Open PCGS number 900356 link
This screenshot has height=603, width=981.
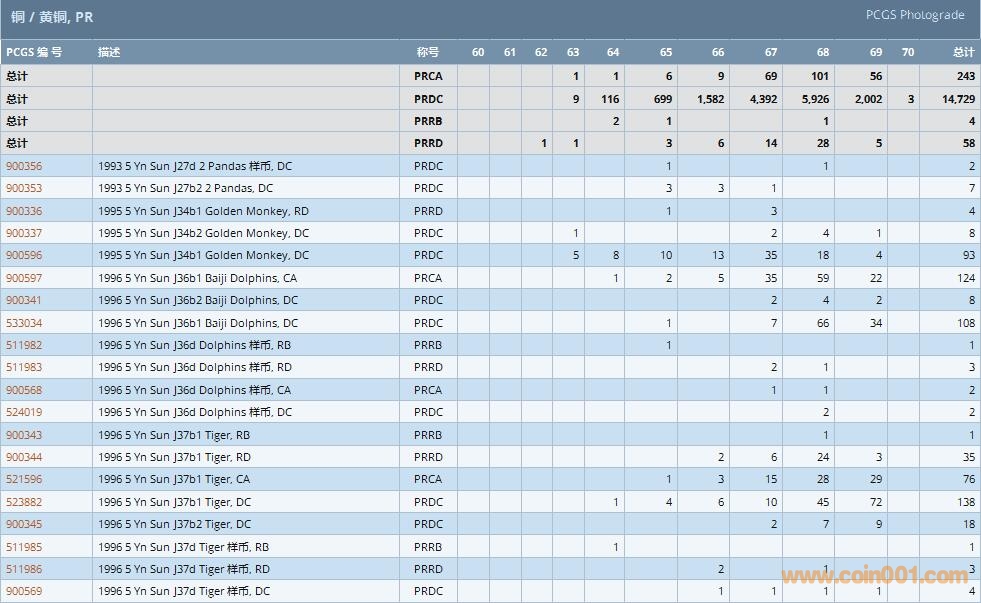[x=24, y=166]
